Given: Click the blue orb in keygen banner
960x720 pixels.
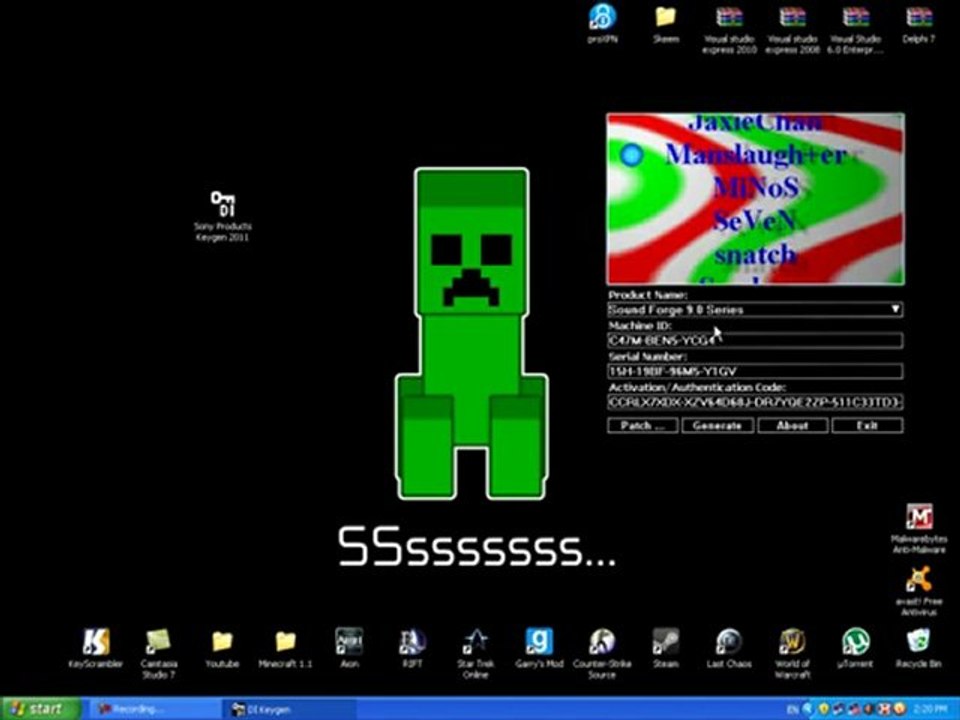Looking at the screenshot, I should pyautogui.click(x=632, y=154).
